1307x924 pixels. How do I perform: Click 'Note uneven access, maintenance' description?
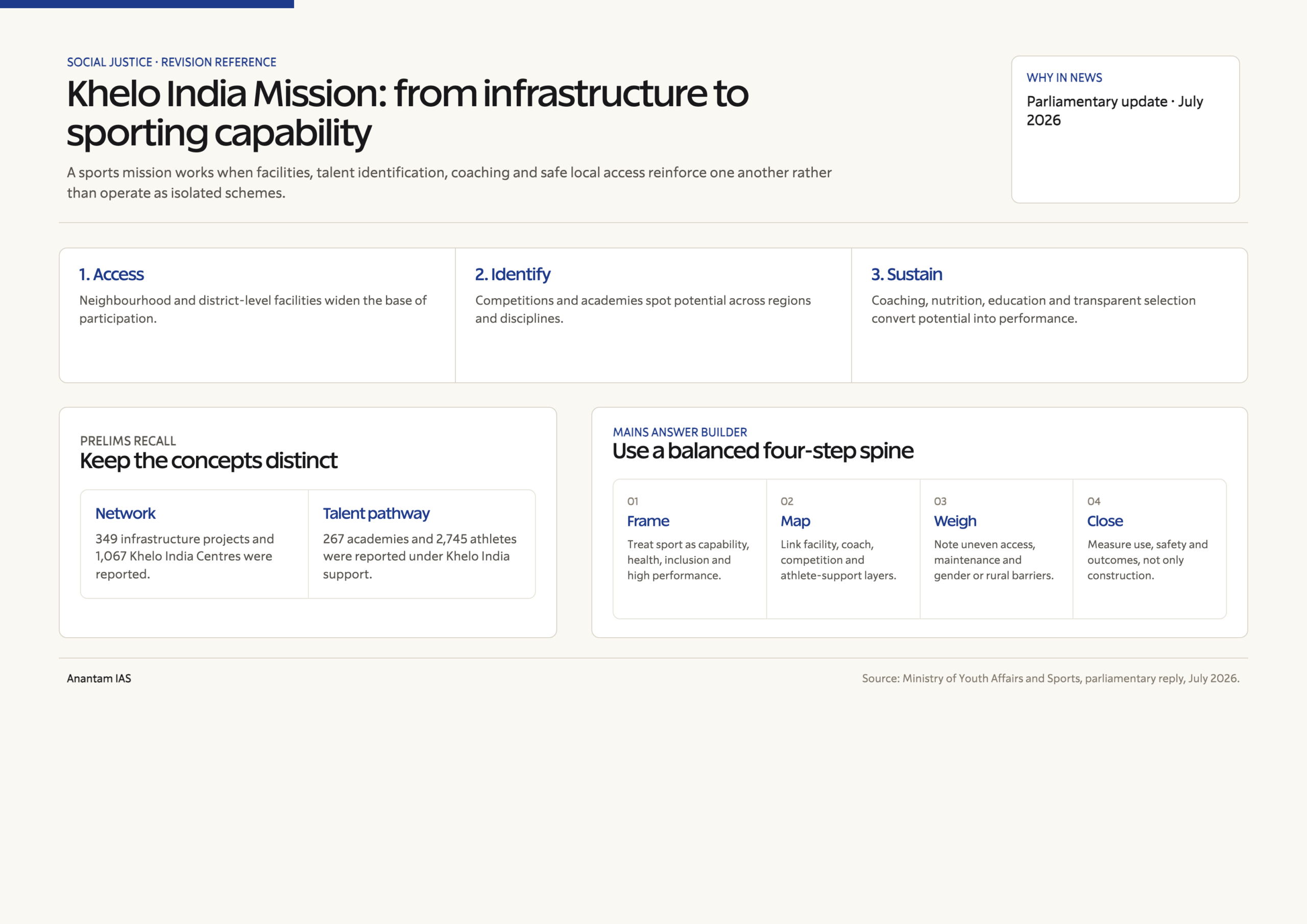[x=994, y=560]
